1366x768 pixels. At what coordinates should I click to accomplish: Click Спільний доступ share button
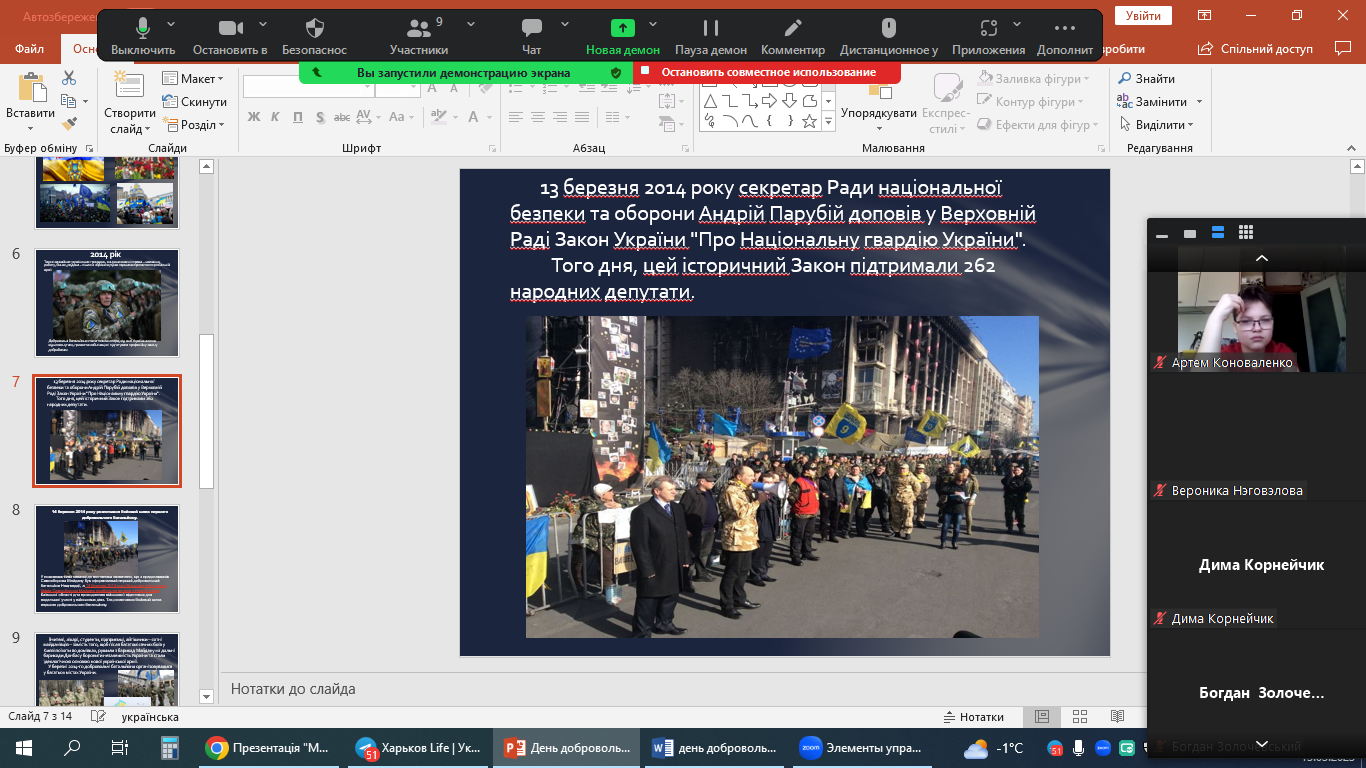click(x=1257, y=48)
